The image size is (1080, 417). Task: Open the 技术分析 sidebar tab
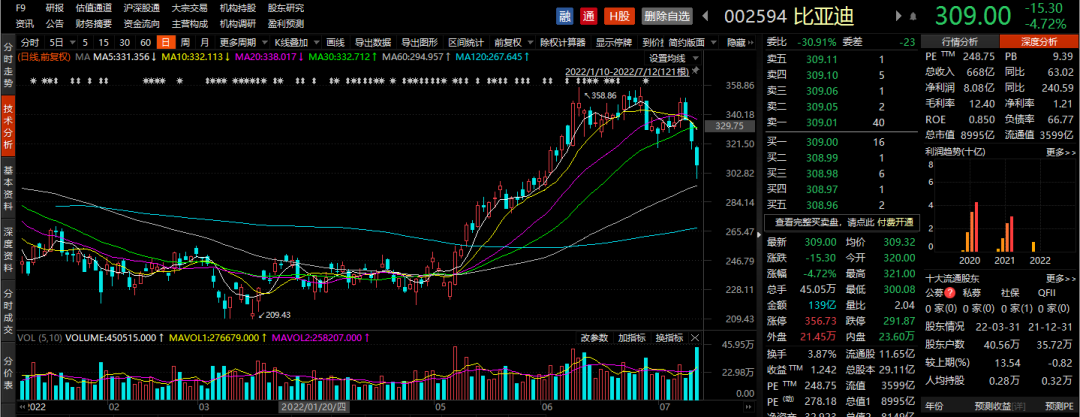tap(8, 126)
